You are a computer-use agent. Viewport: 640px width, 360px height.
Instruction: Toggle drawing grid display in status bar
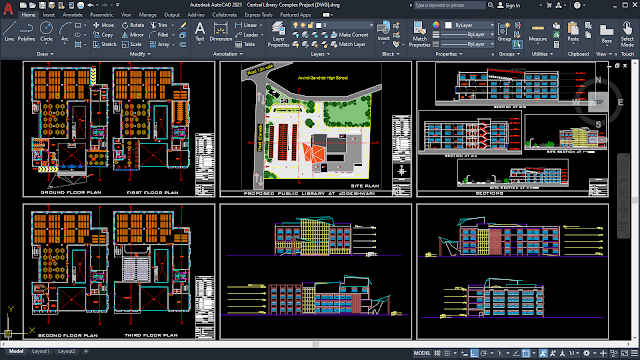pyautogui.click(x=437, y=353)
